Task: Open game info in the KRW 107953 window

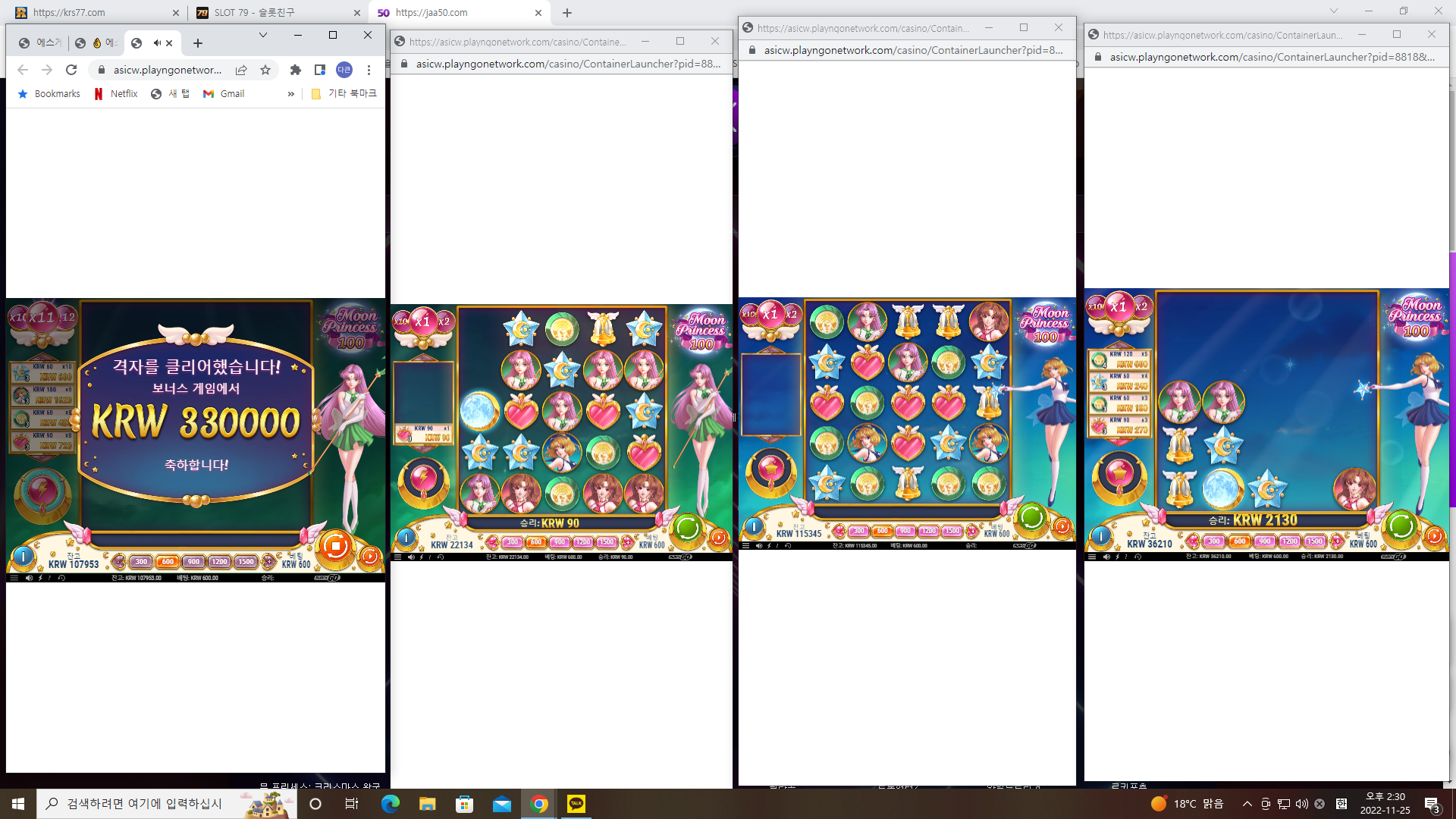Action: click(24, 557)
